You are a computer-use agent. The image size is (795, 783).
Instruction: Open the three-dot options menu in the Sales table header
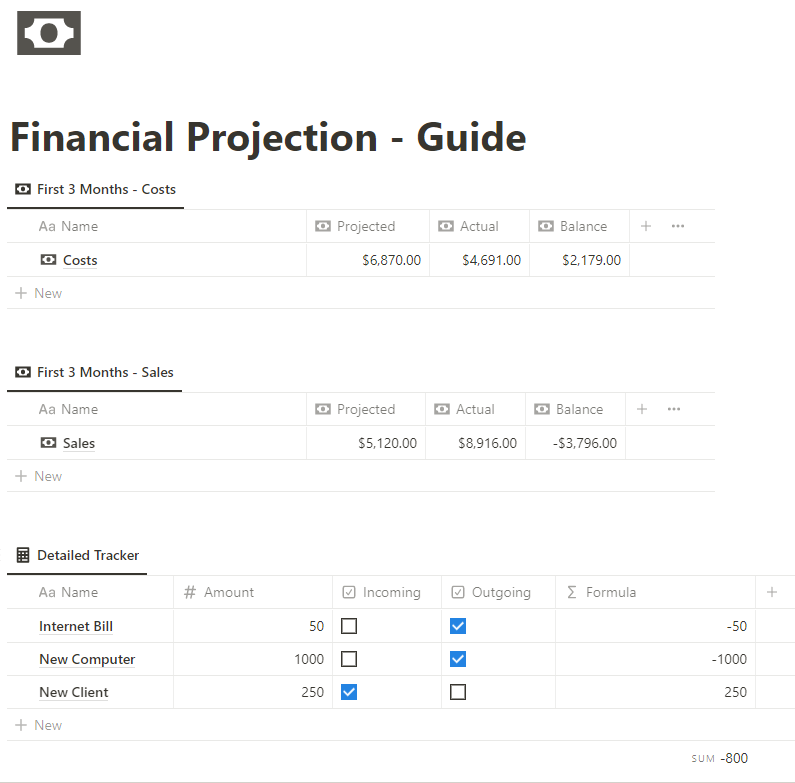[x=673, y=409]
